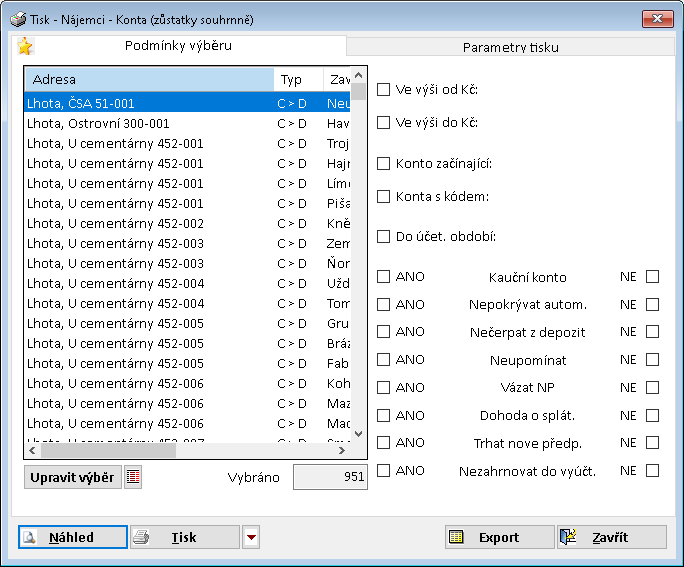This screenshot has height=567, width=684.
Task: Click the Upravit výběr button
Action: [x=71, y=477]
